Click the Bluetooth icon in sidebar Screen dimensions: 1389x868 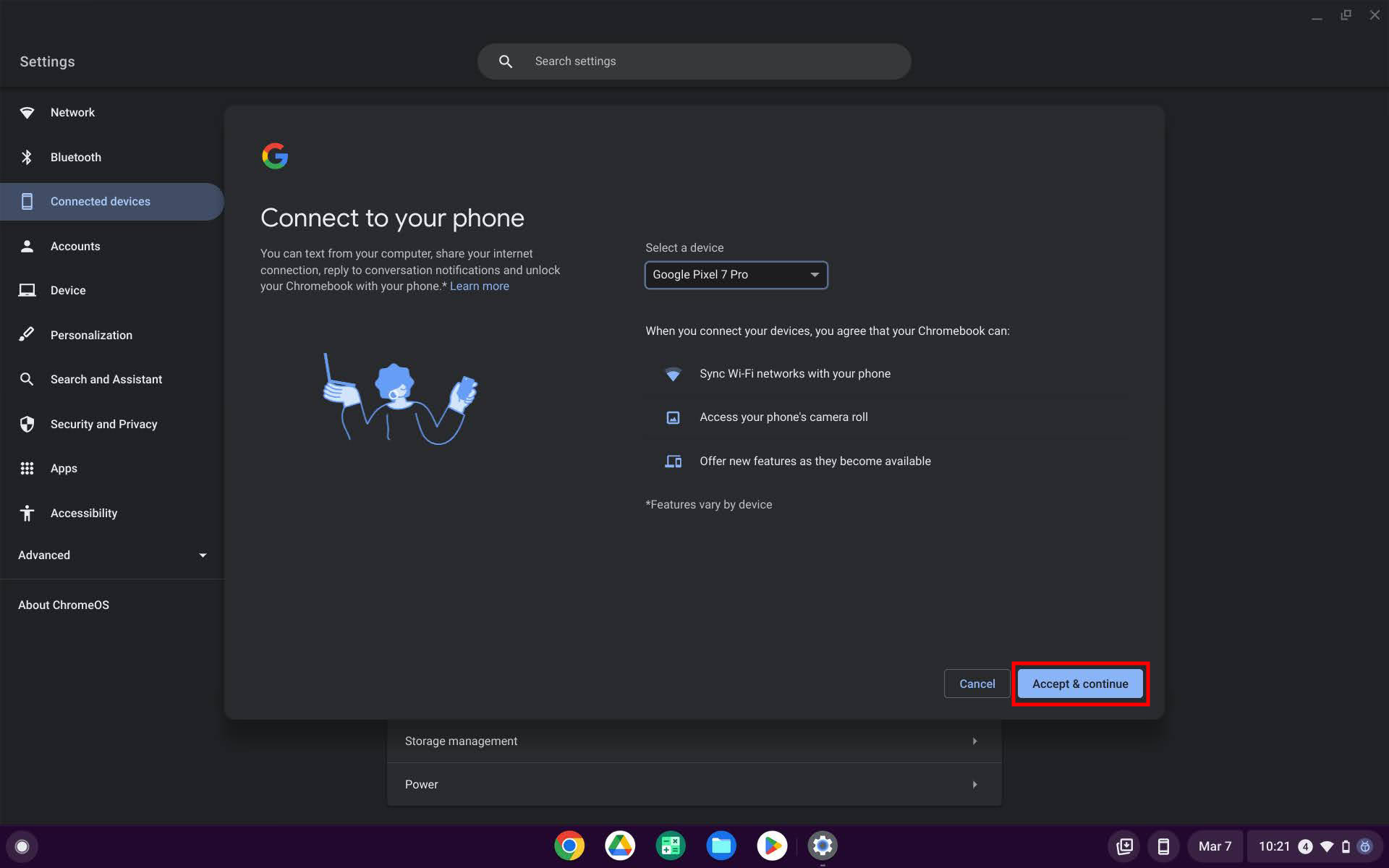pos(27,157)
